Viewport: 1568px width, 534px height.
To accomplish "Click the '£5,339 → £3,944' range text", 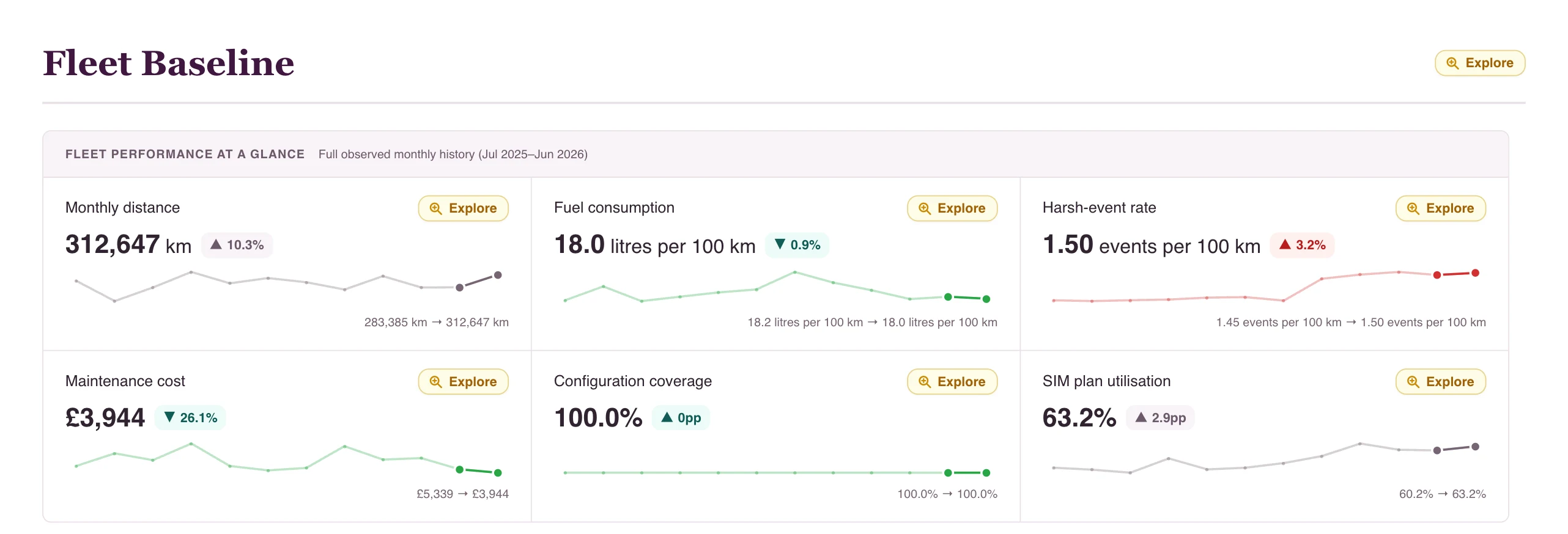I will [462, 494].
